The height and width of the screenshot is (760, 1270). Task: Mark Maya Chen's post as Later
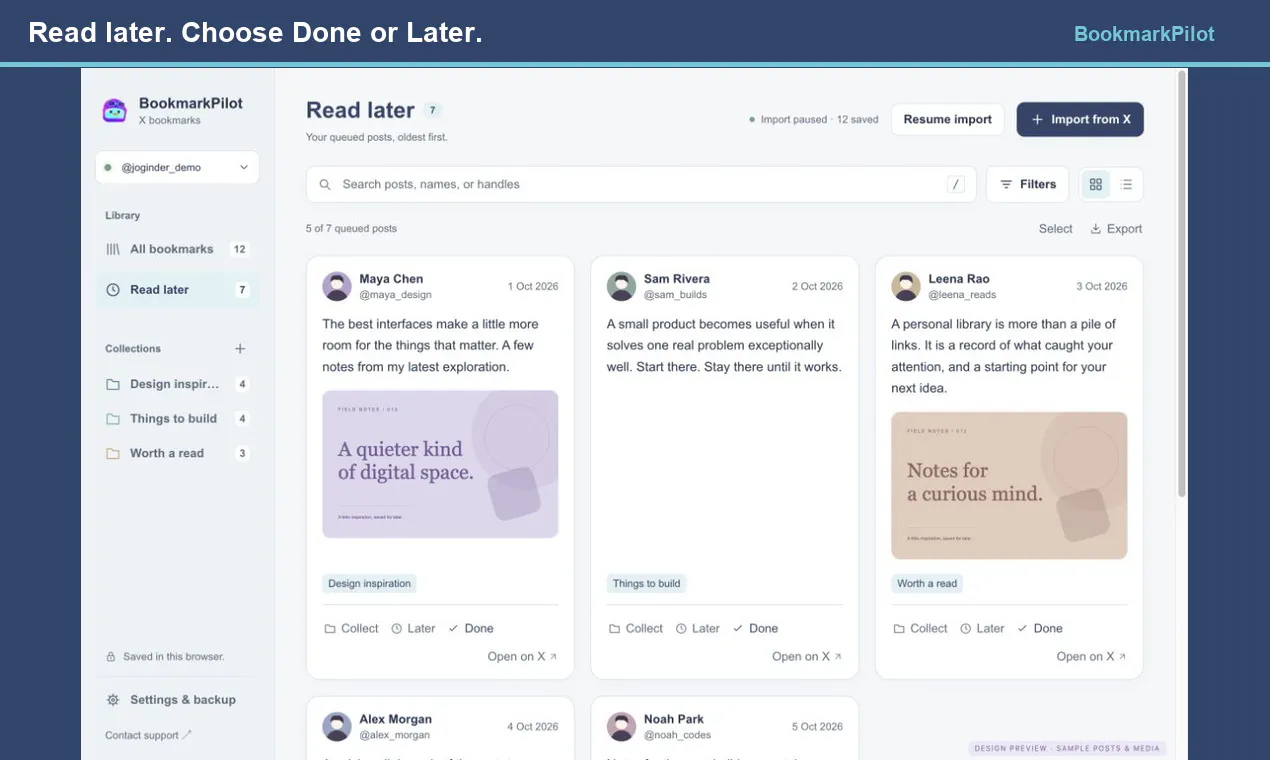(413, 629)
